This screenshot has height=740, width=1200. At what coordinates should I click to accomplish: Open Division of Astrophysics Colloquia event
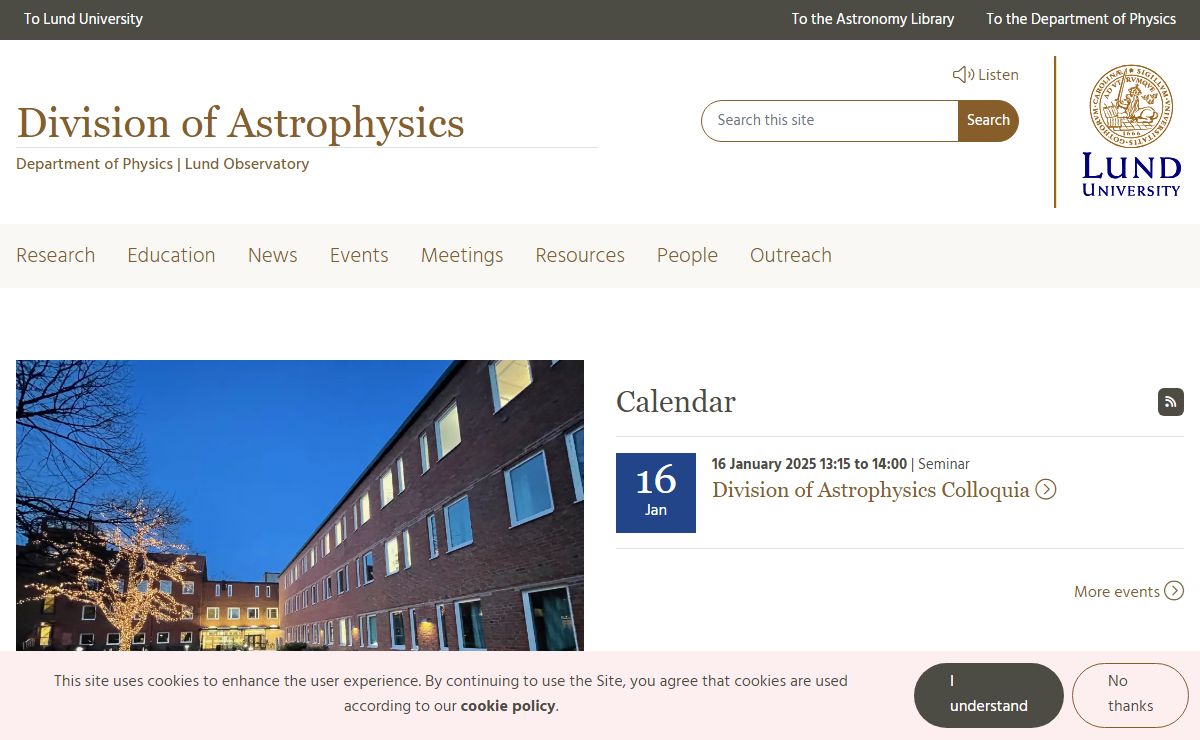(871, 490)
